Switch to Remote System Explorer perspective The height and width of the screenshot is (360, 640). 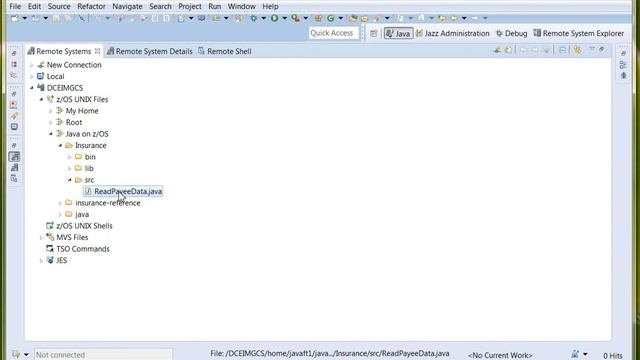coord(578,33)
